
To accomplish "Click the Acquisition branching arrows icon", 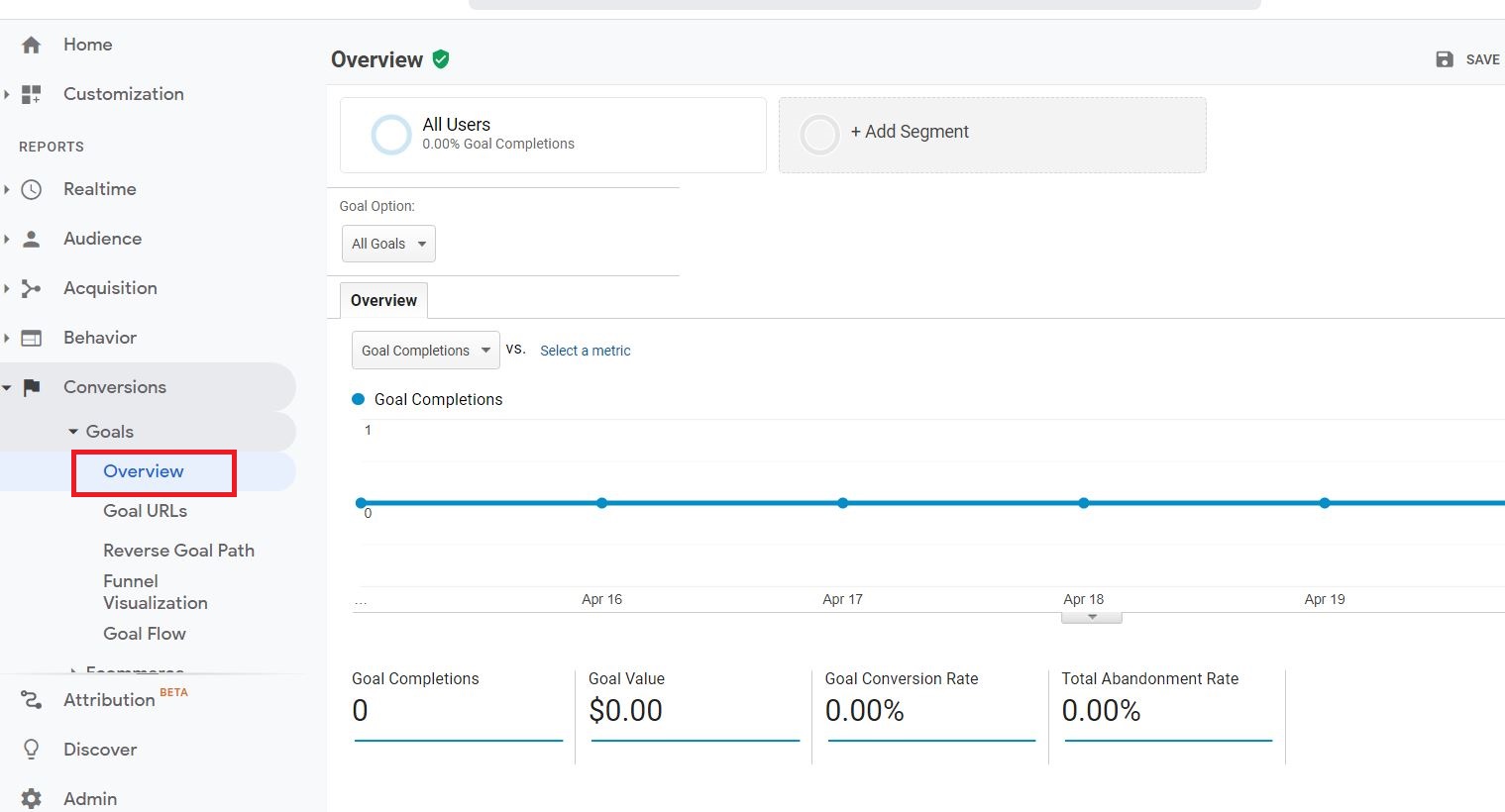I will tap(32, 288).
